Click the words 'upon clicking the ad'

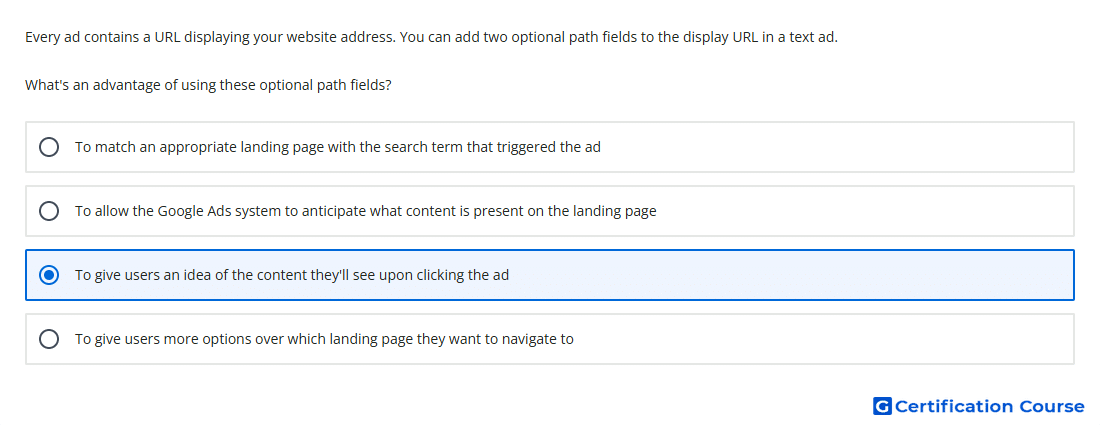(444, 275)
